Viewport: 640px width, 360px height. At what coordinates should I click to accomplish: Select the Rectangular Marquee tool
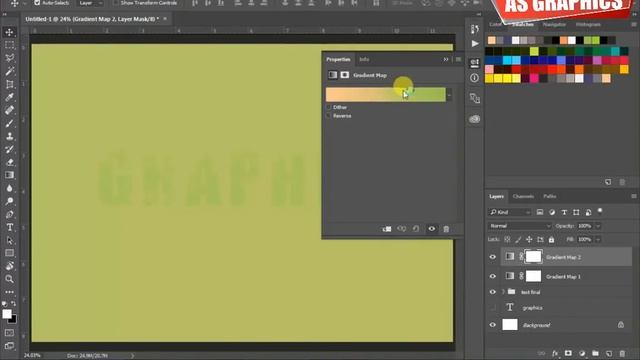(x=9, y=45)
